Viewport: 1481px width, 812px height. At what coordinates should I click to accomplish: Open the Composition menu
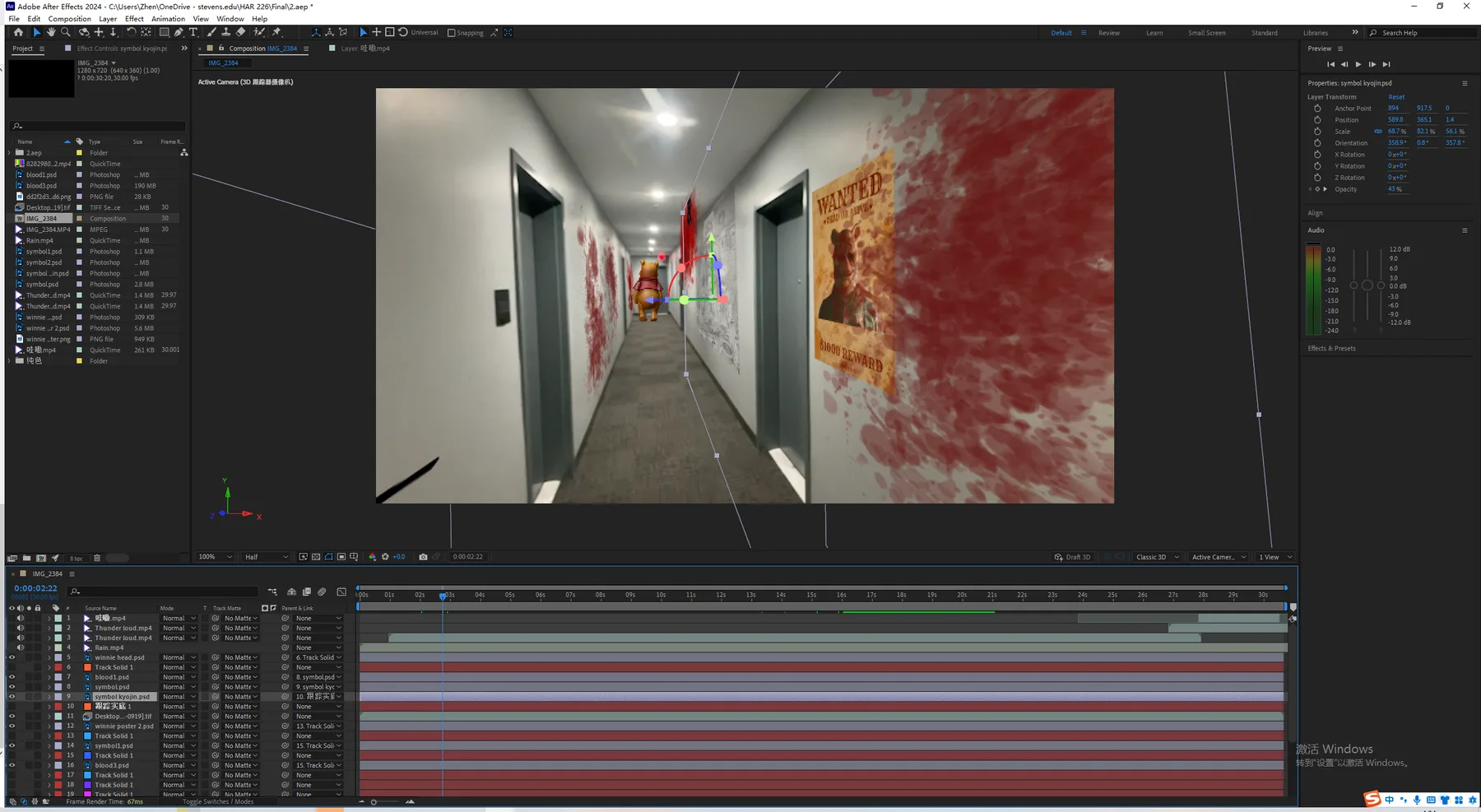(x=69, y=19)
